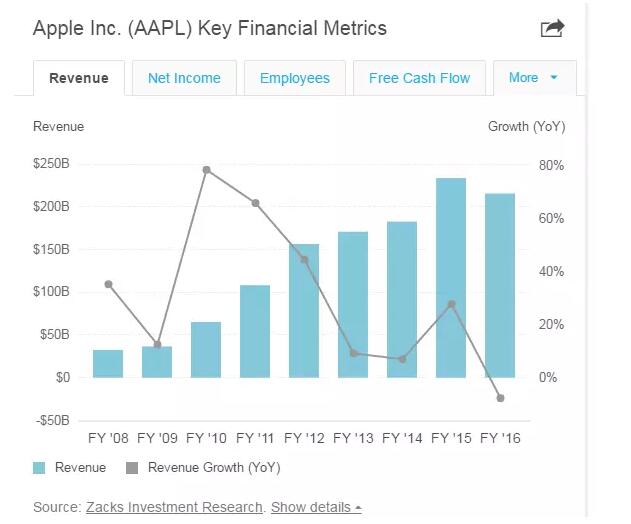Open the Employees tab
The height and width of the screenshot is (524, 631).
click(295, 79)
